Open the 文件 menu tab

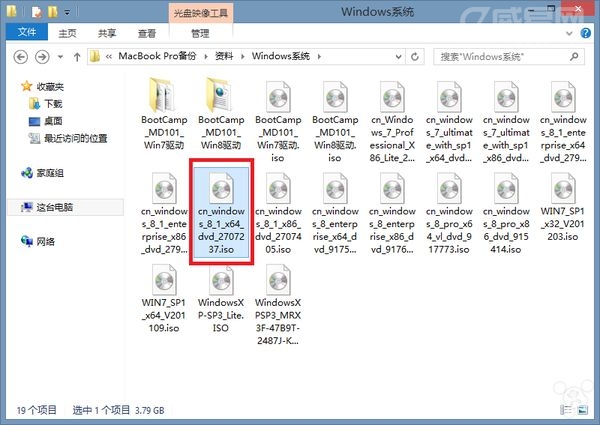click(27, 32)
